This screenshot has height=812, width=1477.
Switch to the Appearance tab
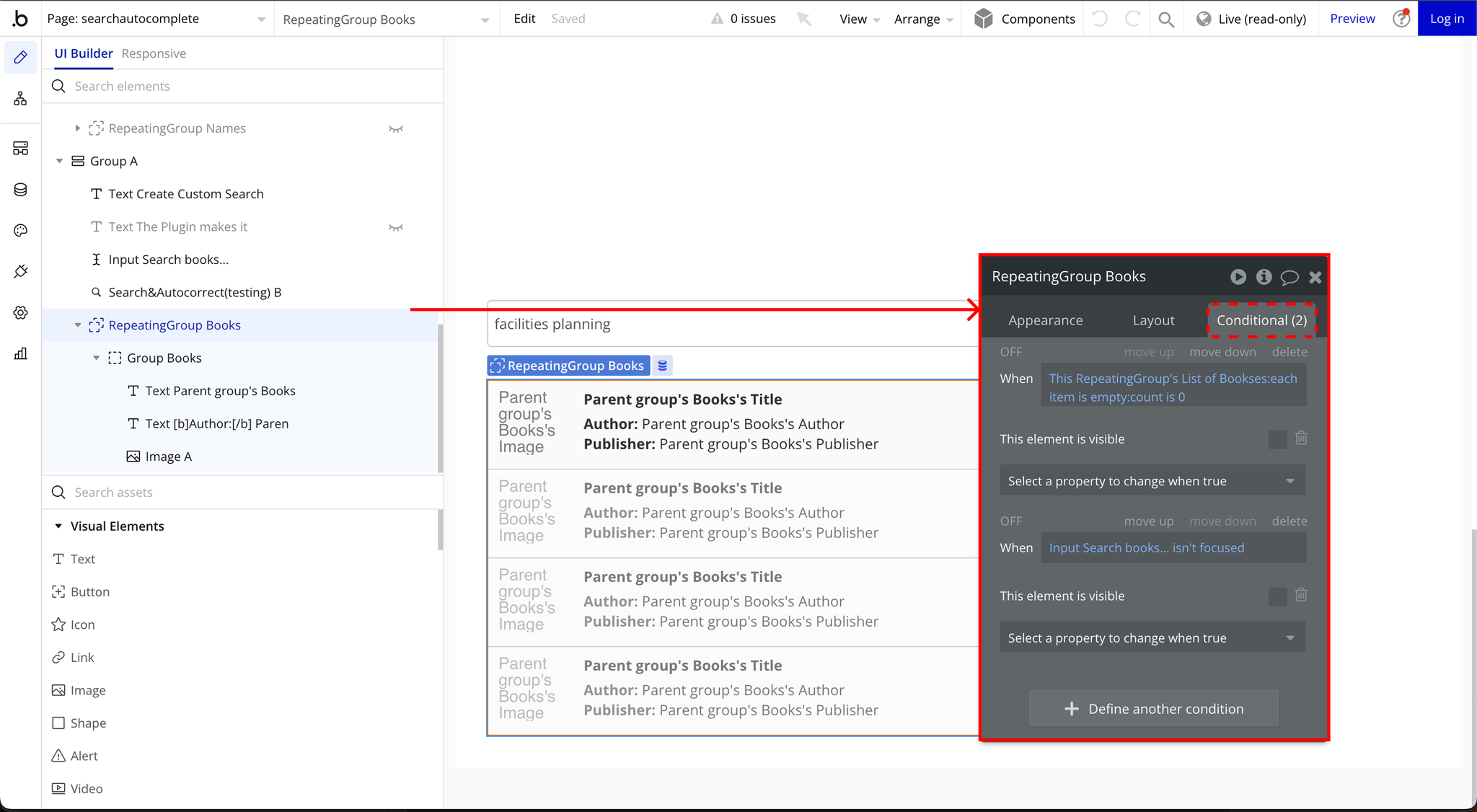coord(1045,320)
